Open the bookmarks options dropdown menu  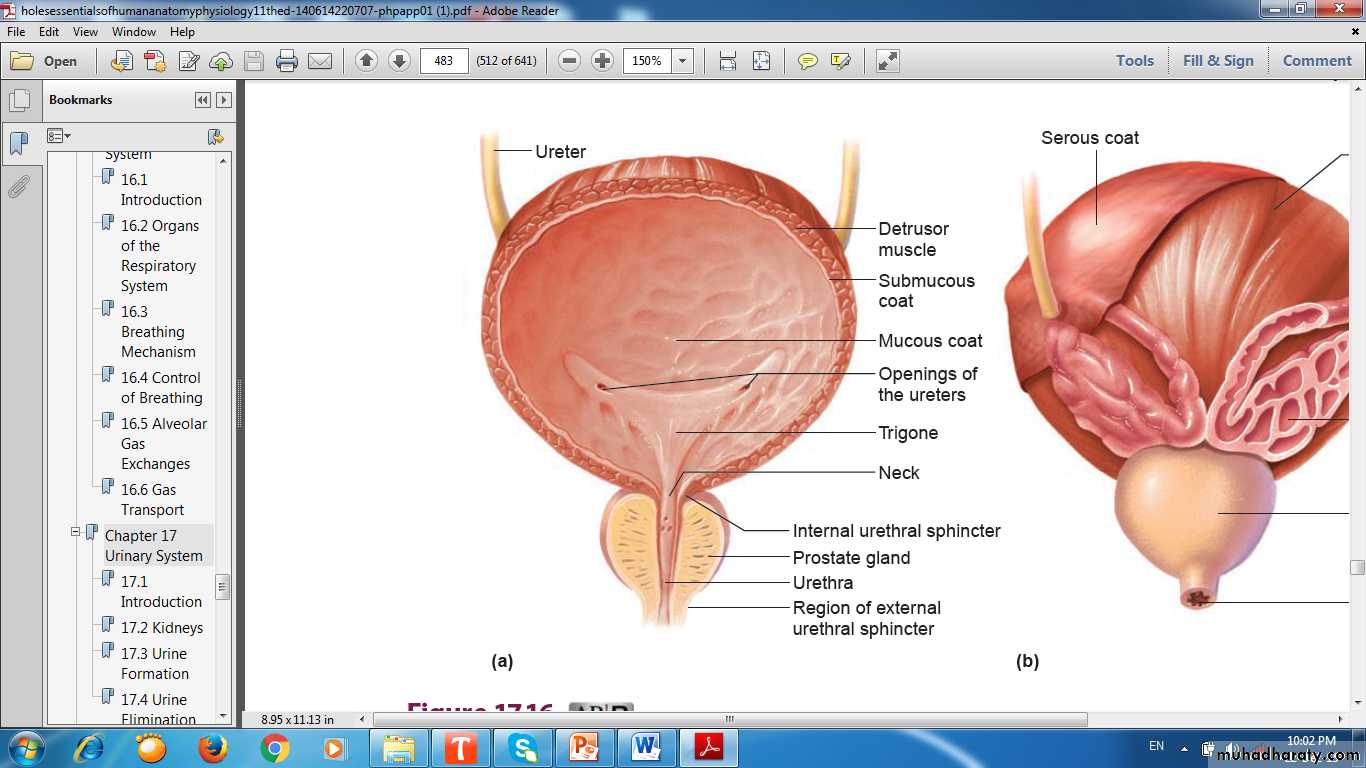(x=59, y=136)
